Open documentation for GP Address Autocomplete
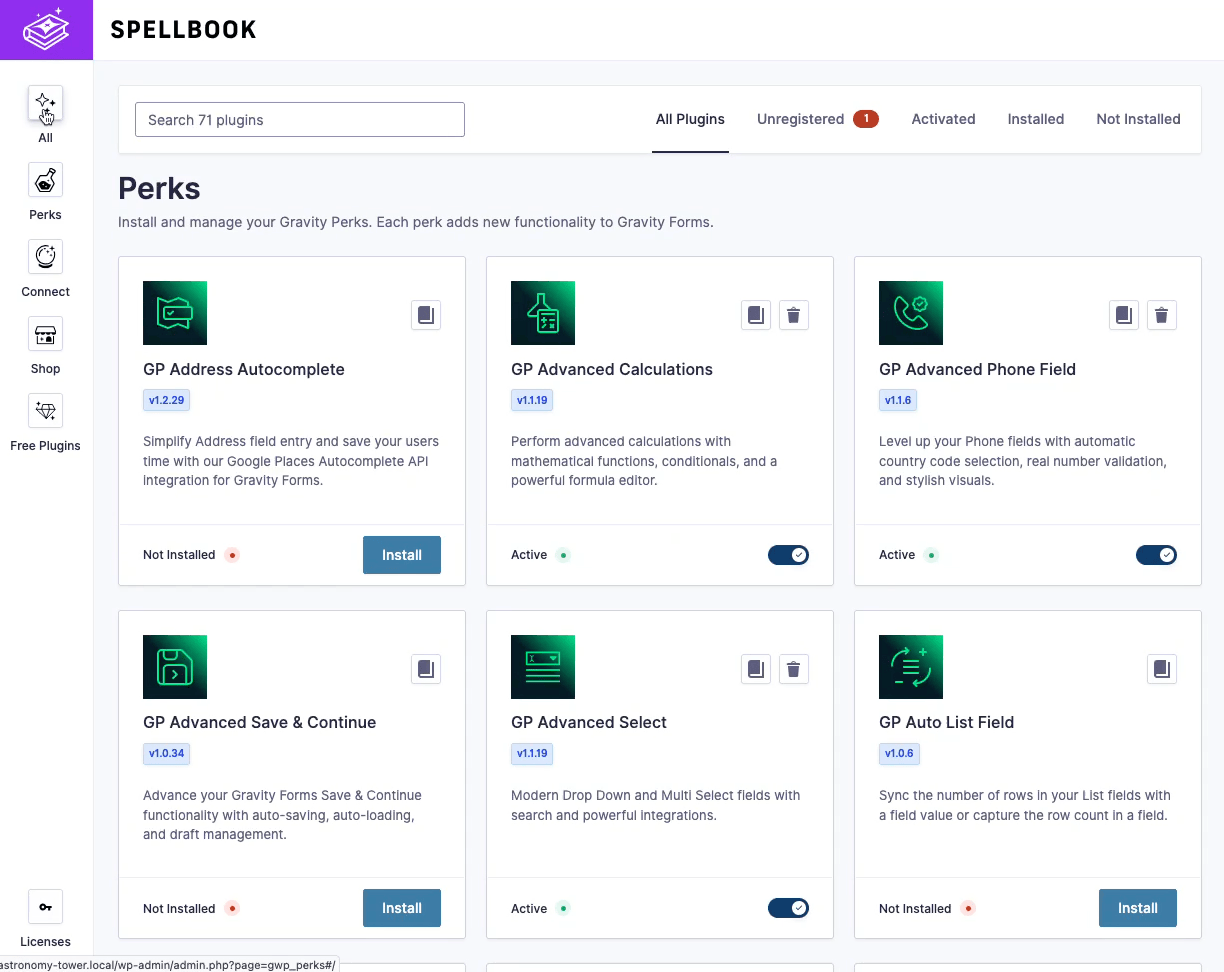The height and width of the screenshot is (972, 1224). pyautogui.click(x=426, y=315)
